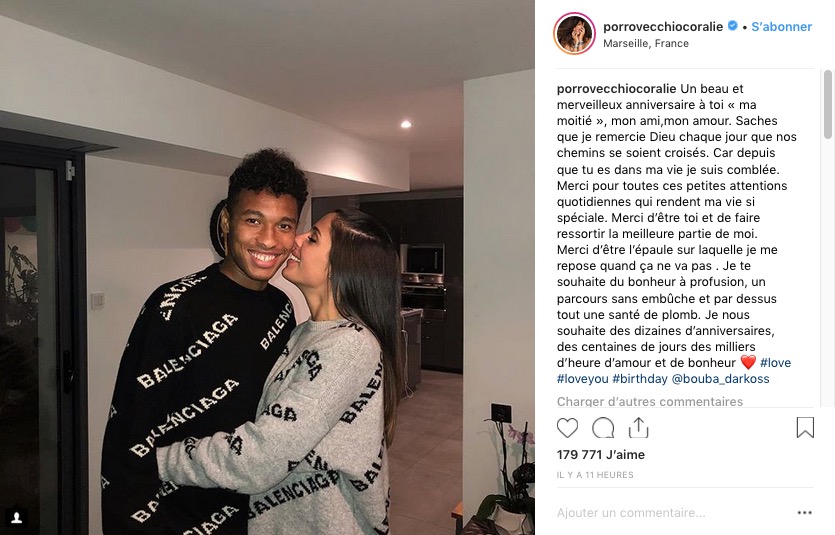
Task: Visit the @bouba_darkoss mention
Action: (x=721, y=379)
